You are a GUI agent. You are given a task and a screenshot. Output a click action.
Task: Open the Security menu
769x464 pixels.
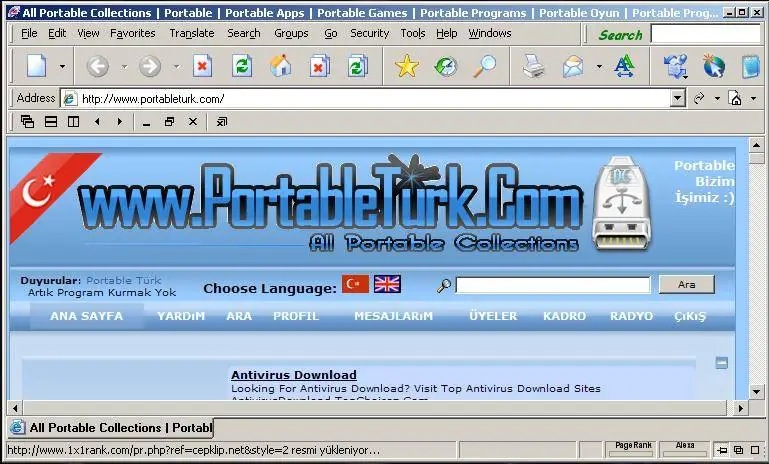[x=369, y=33]
